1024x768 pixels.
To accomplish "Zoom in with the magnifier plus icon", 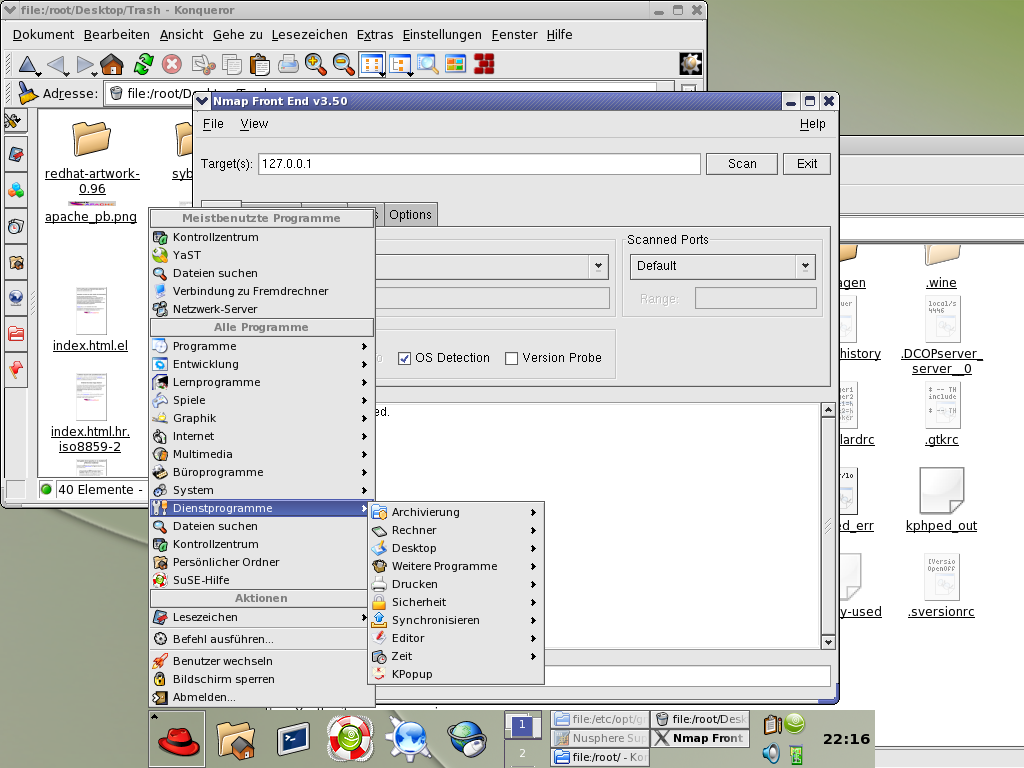I will (x=315, y=65).
